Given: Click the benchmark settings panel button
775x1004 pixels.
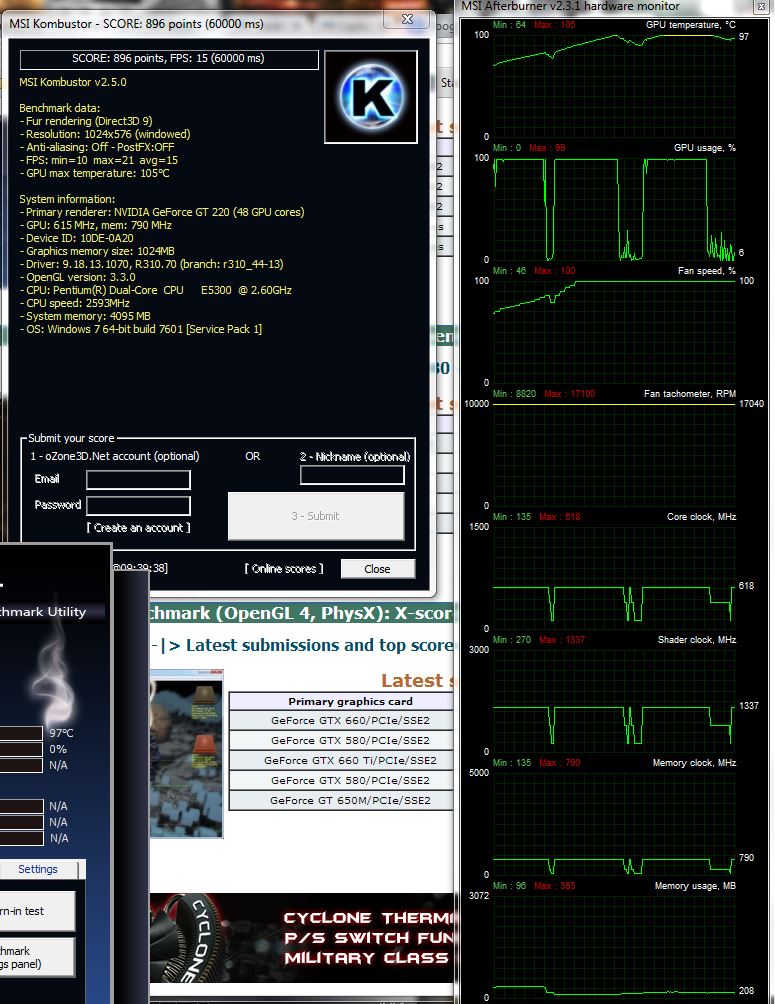Looking at the screenshot, I should coord(37,957).
